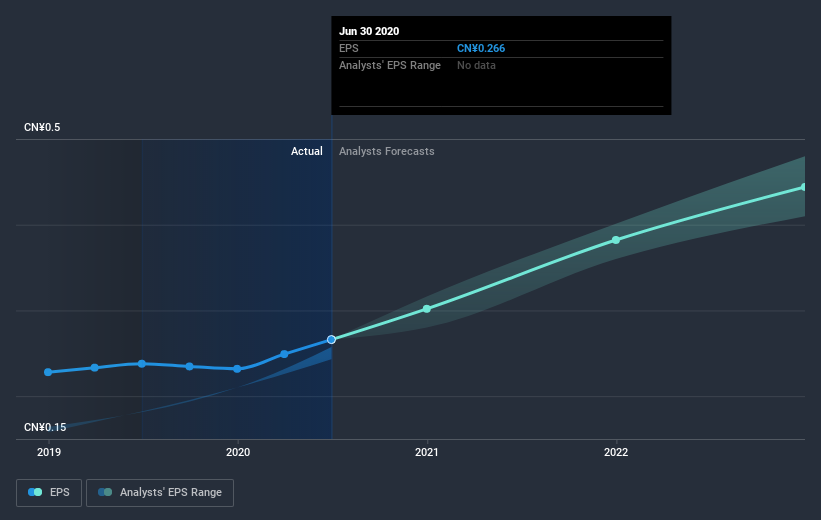This screenshot has height=520, width=821.
Task: Select the 2021 forecast EPS data point
Action: (x=427, y=309)
